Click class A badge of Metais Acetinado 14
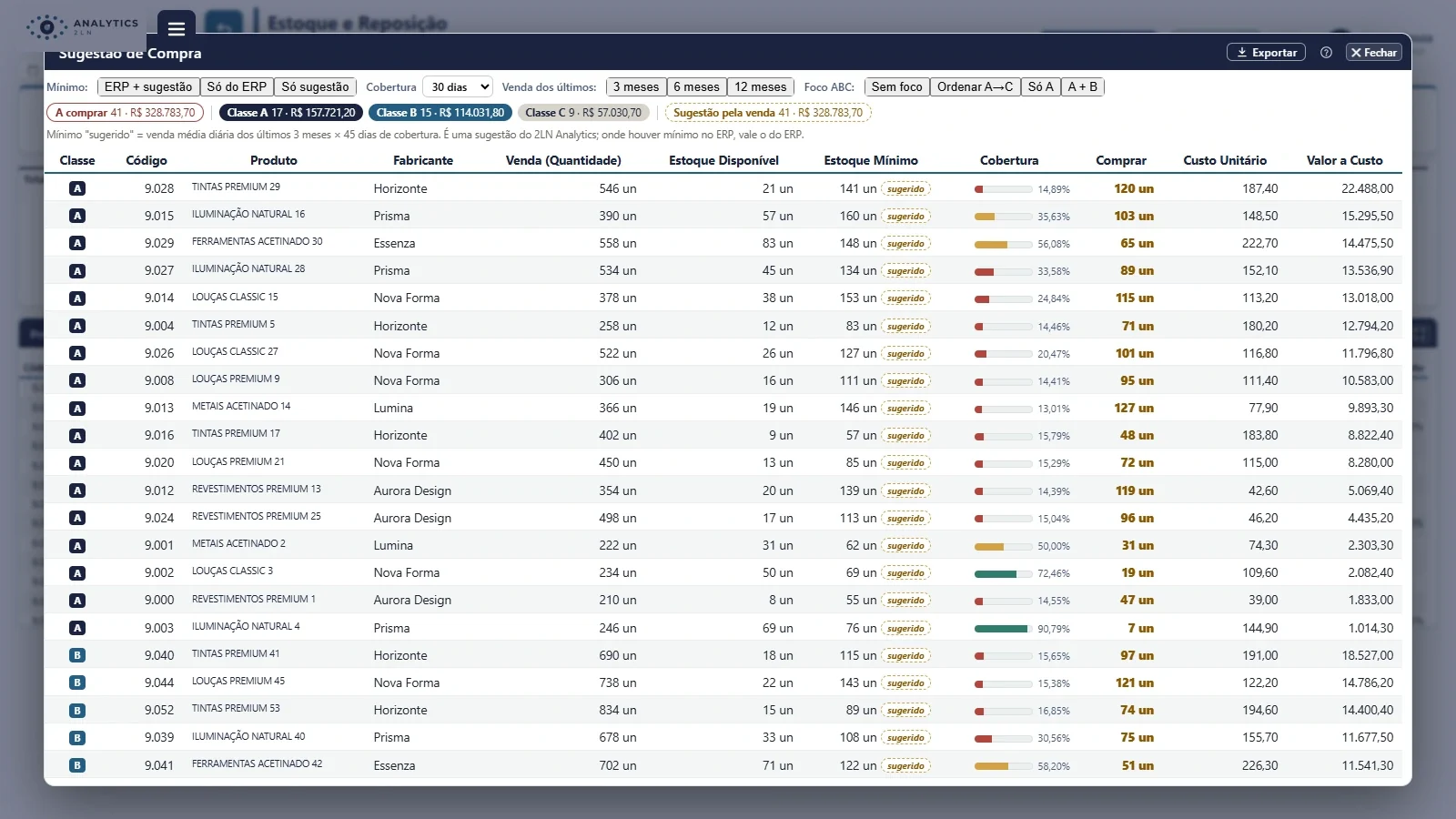The height and width of the screenshot is (819, 1456). [77, 408]
